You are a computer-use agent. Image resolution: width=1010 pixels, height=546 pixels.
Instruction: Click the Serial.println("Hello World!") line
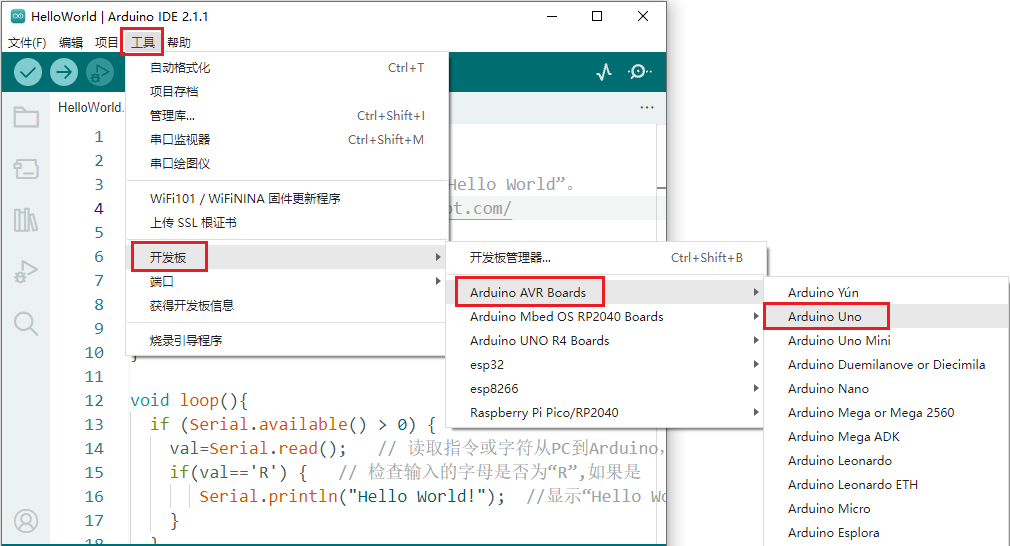click(x=352, y=496)
